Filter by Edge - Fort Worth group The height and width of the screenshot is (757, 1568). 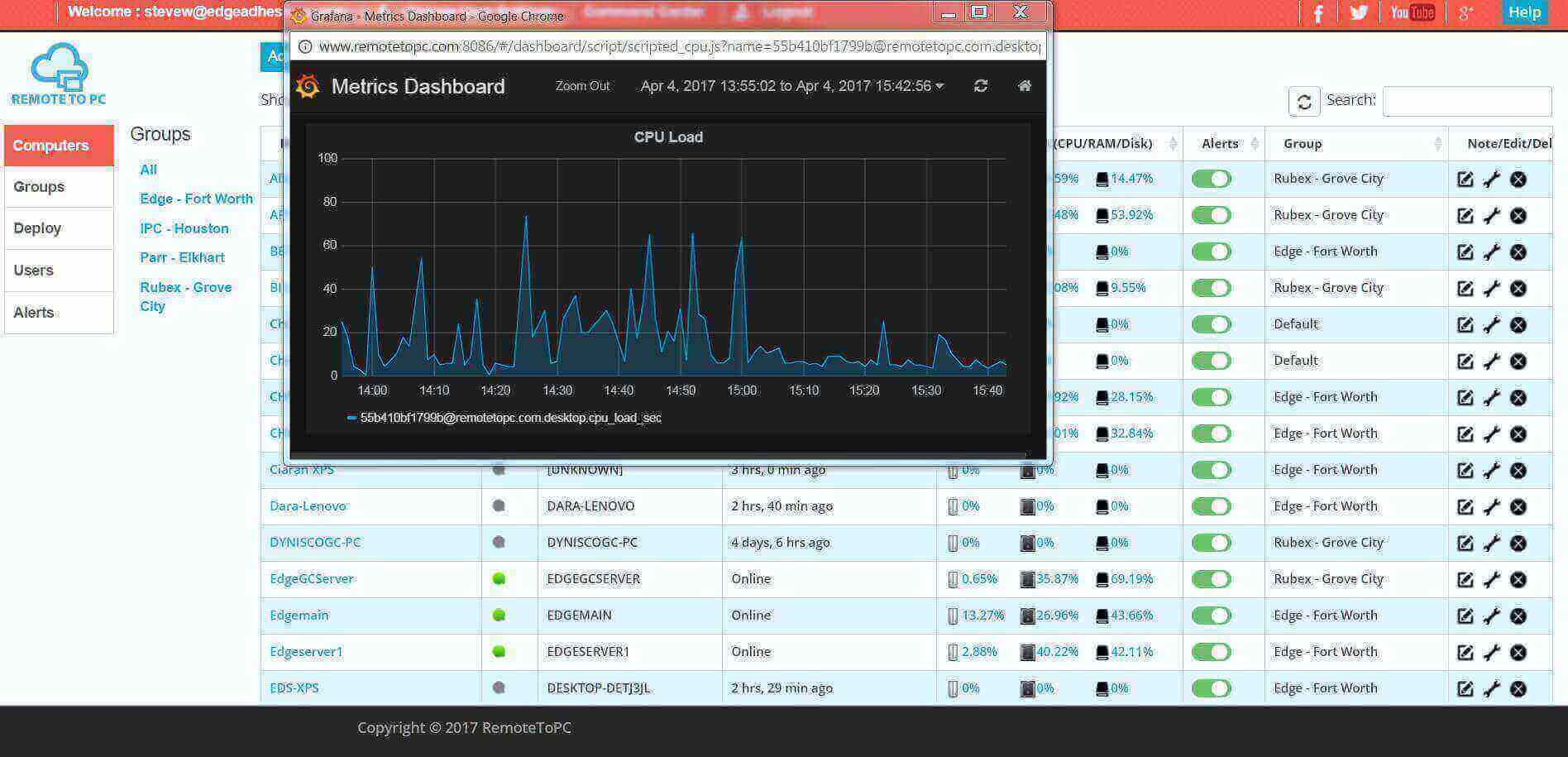pos(196,199)
